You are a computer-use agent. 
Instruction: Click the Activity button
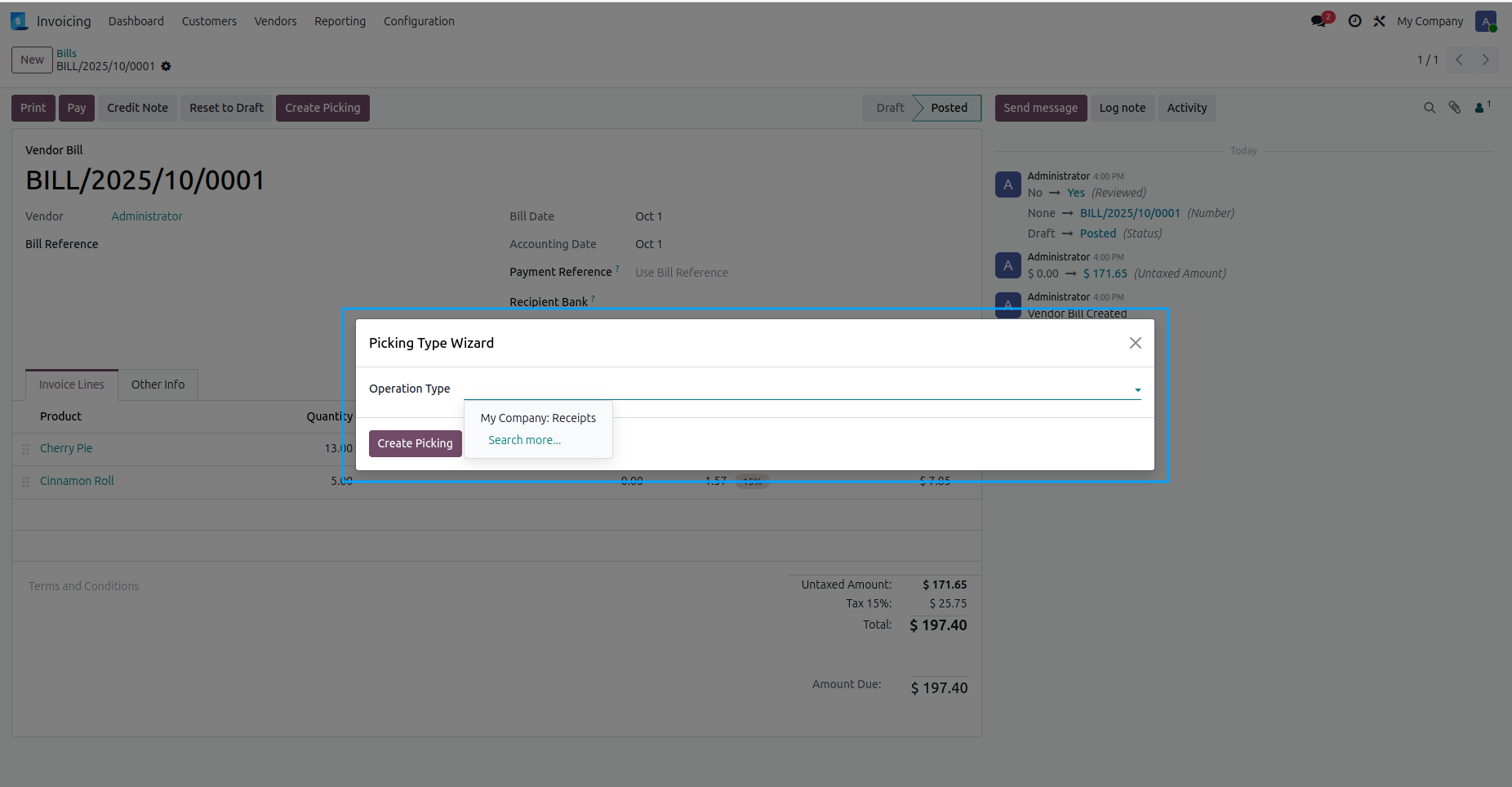click(x=1186, y=108)
